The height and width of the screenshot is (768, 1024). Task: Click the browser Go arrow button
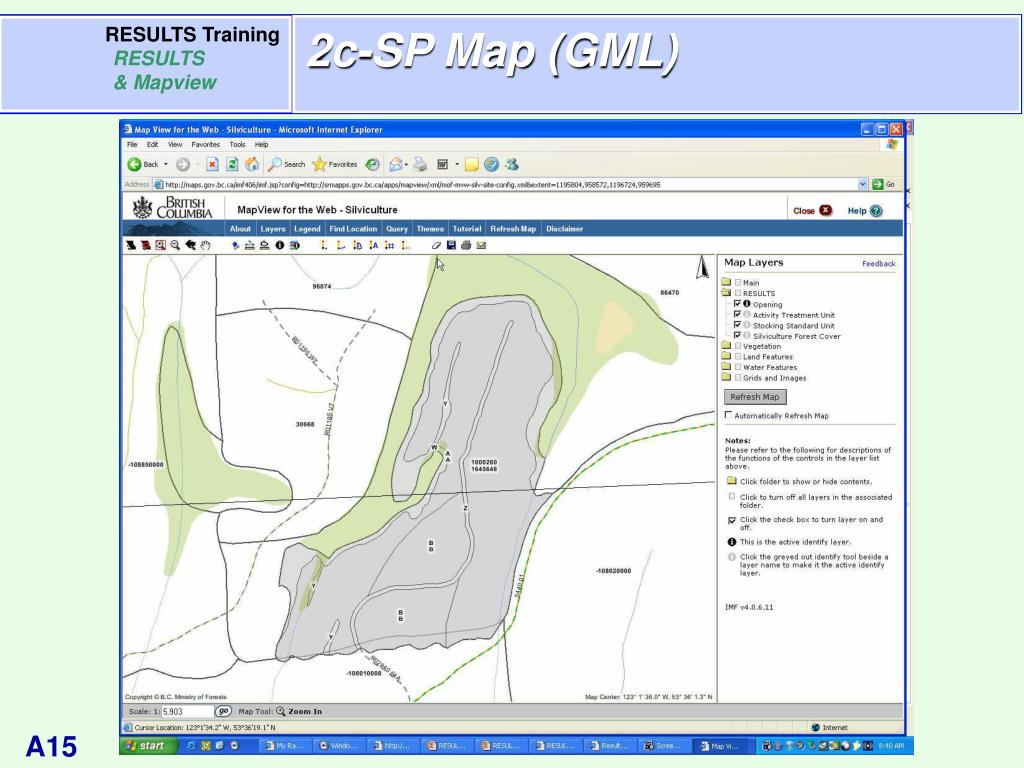[x=878, y=185]
